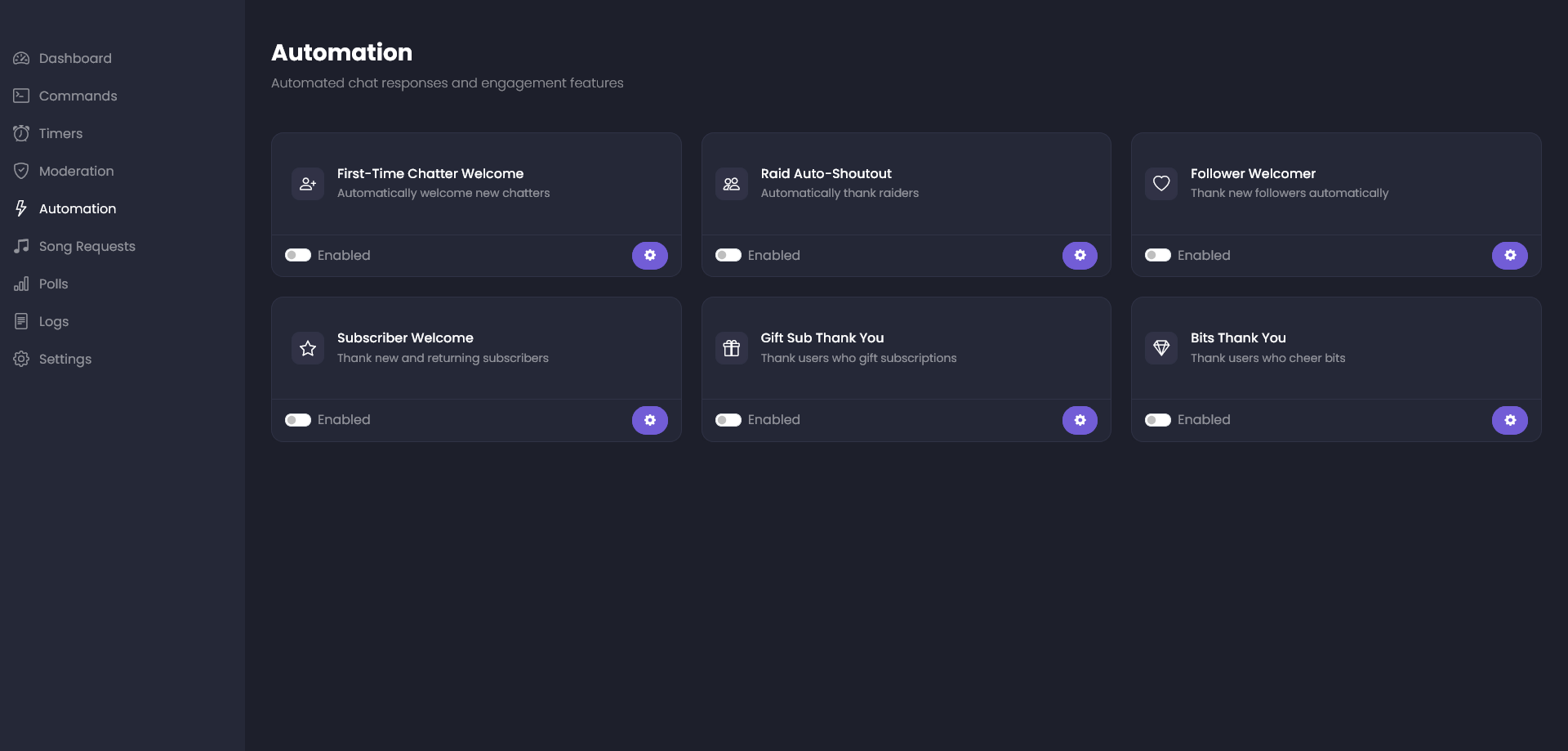Switch on Gift Sub Thank You
This screenshot has height=751, width=1568.
tap(728, 420)
